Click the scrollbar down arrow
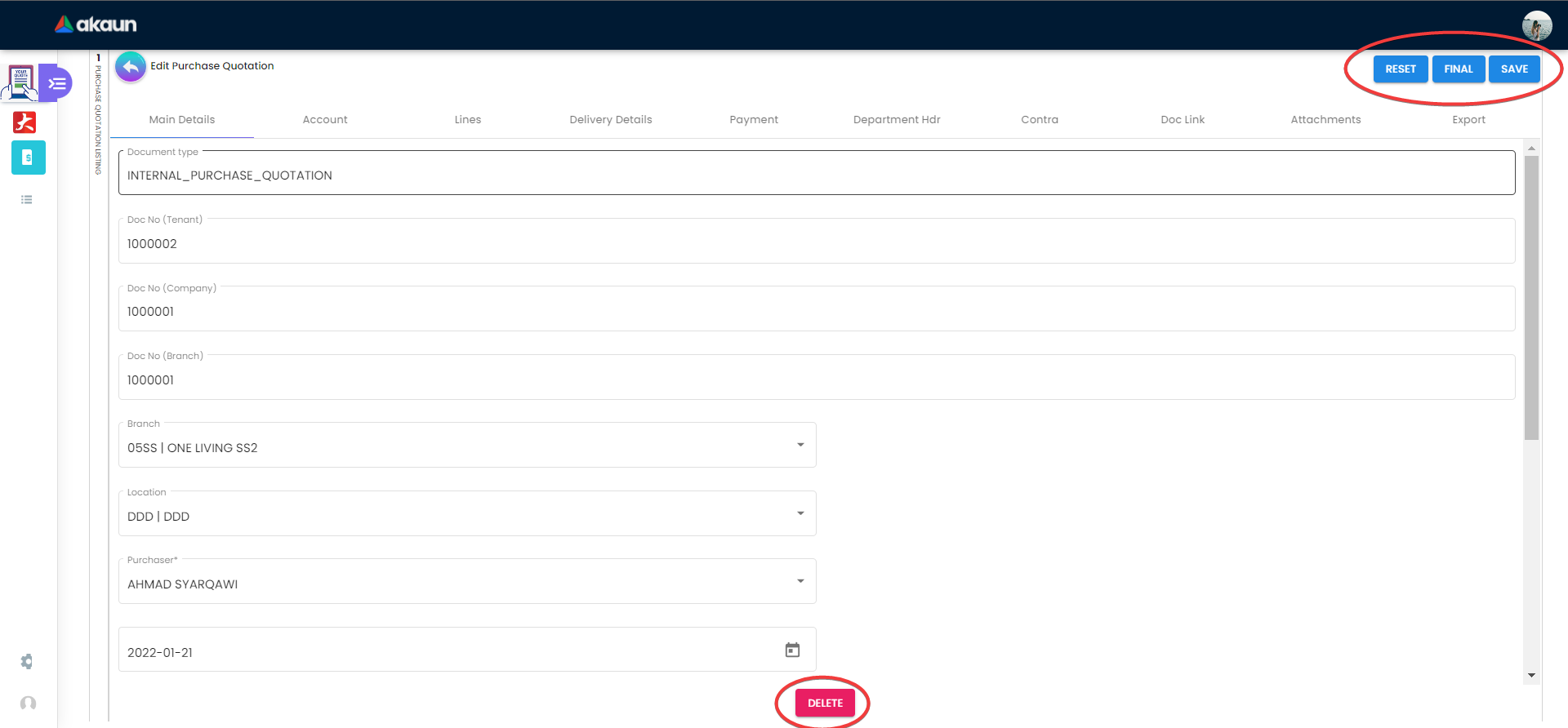The image size is (1568, 728). click(1531, 676)
